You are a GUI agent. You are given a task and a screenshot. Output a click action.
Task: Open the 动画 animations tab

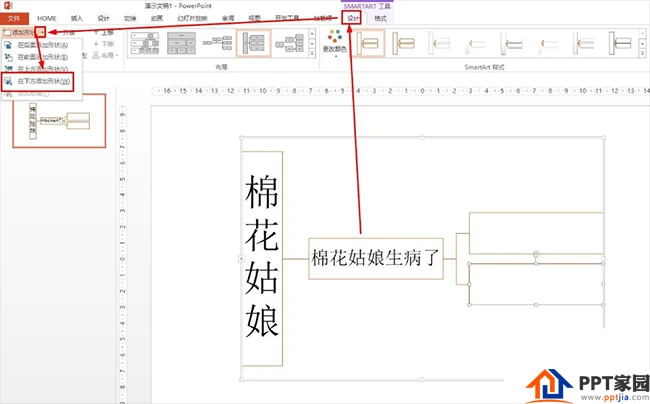157,19
